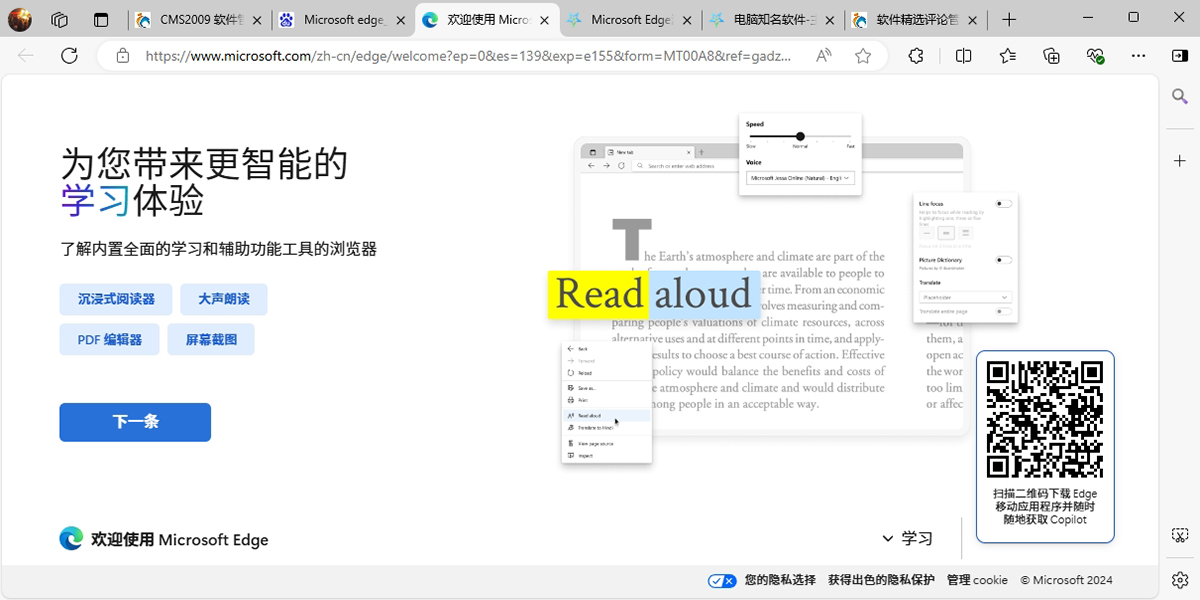Screen dimensions: 1200x600
Task: Click the QR code to download Edge
Action: click(x=1044, y=417)
